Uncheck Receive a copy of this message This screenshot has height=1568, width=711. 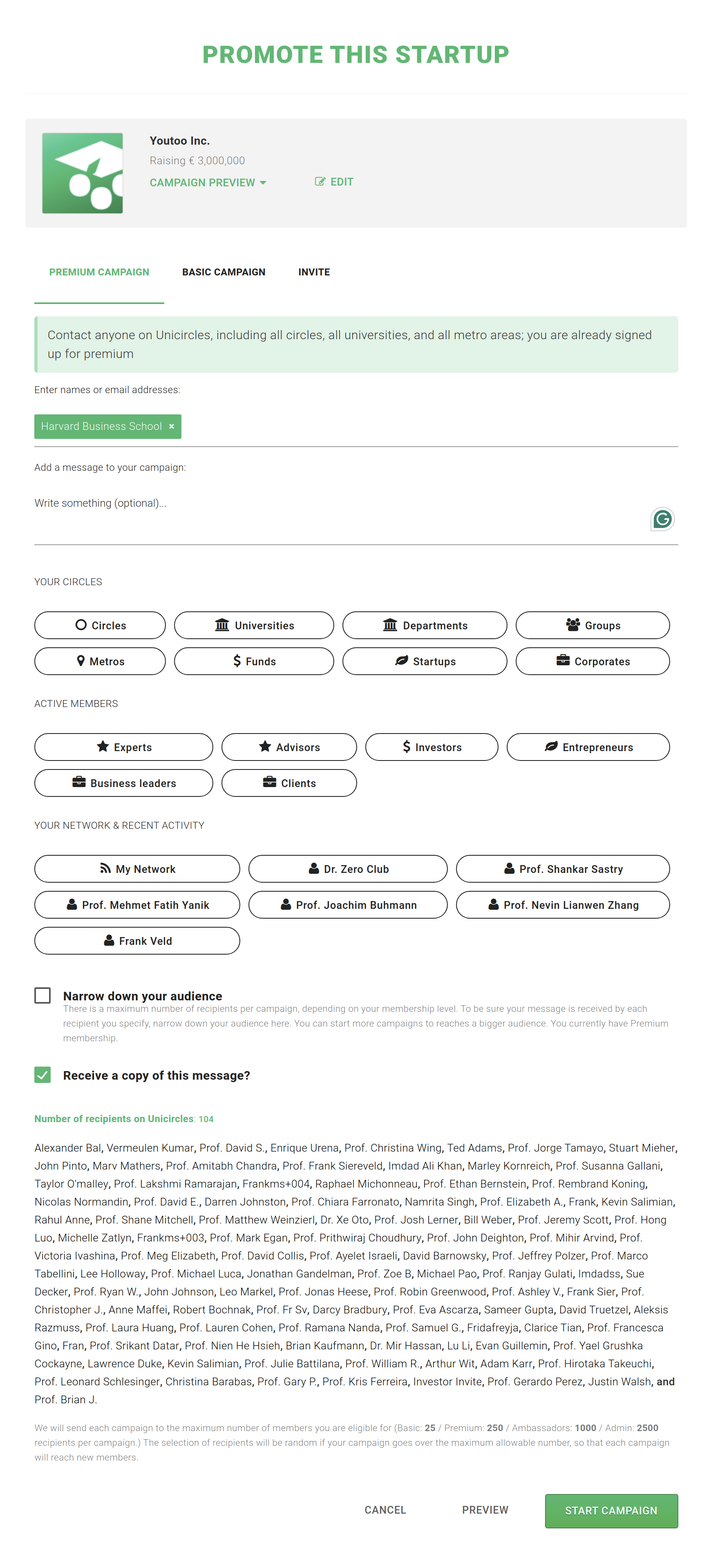42,1075
